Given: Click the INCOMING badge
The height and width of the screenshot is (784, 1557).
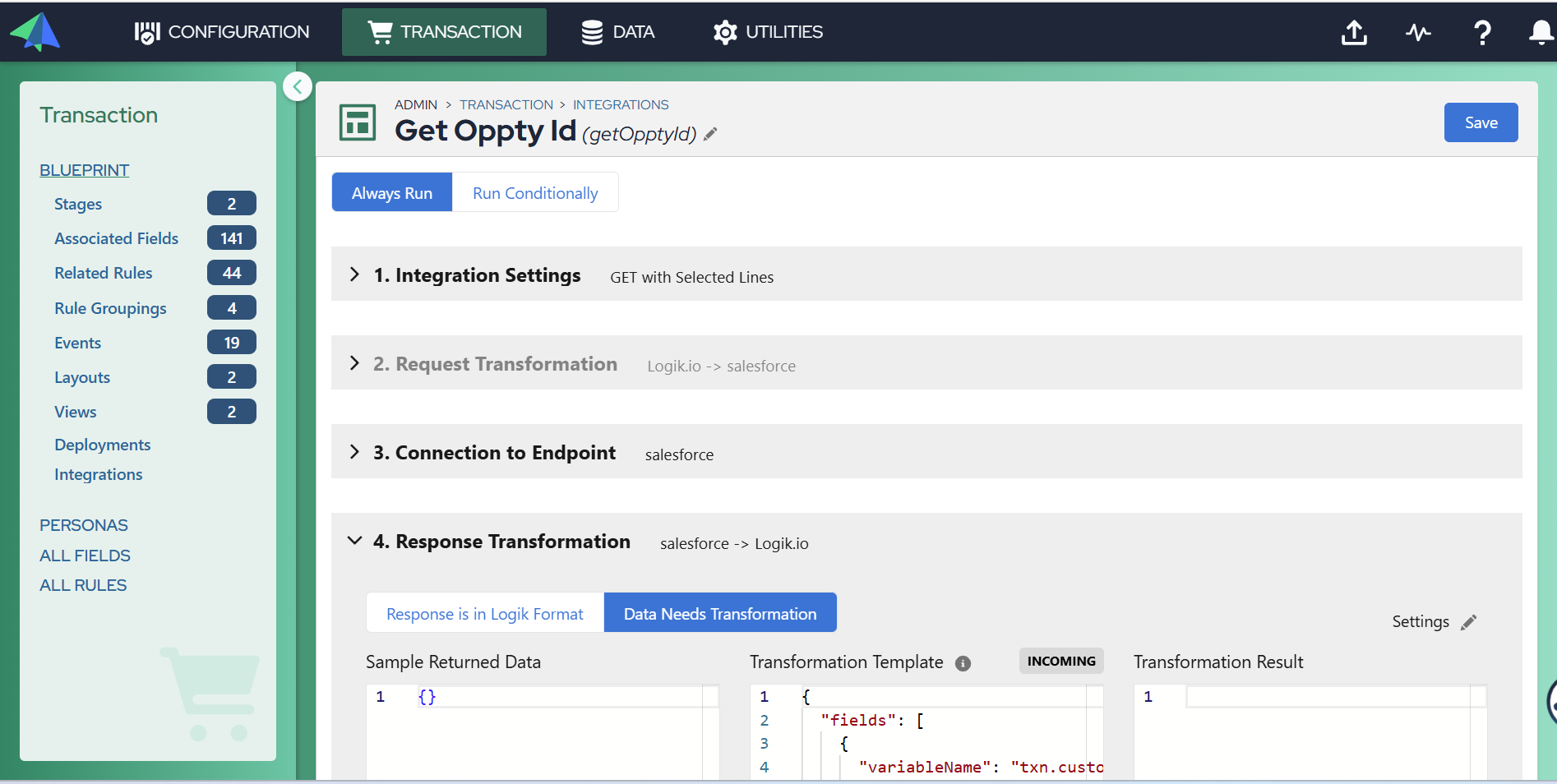Looking at the screenshot, I should (1061, 661).
